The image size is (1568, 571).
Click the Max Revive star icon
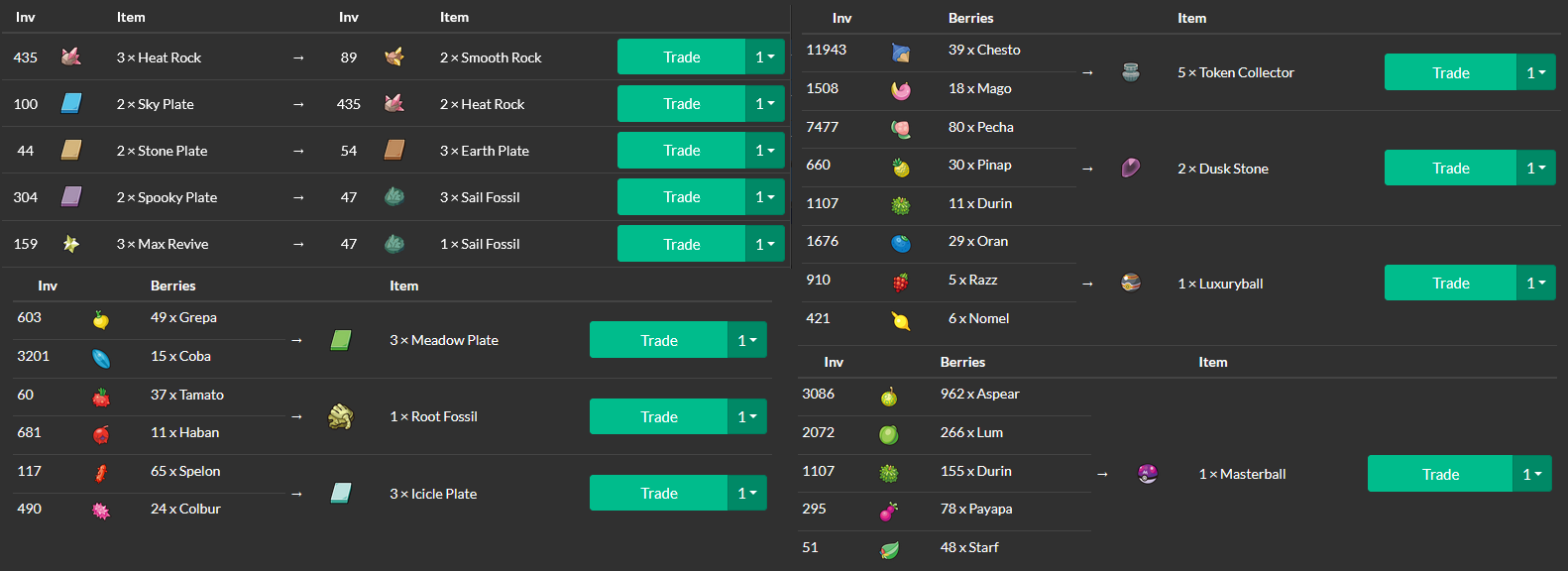[x=71, y=243]
